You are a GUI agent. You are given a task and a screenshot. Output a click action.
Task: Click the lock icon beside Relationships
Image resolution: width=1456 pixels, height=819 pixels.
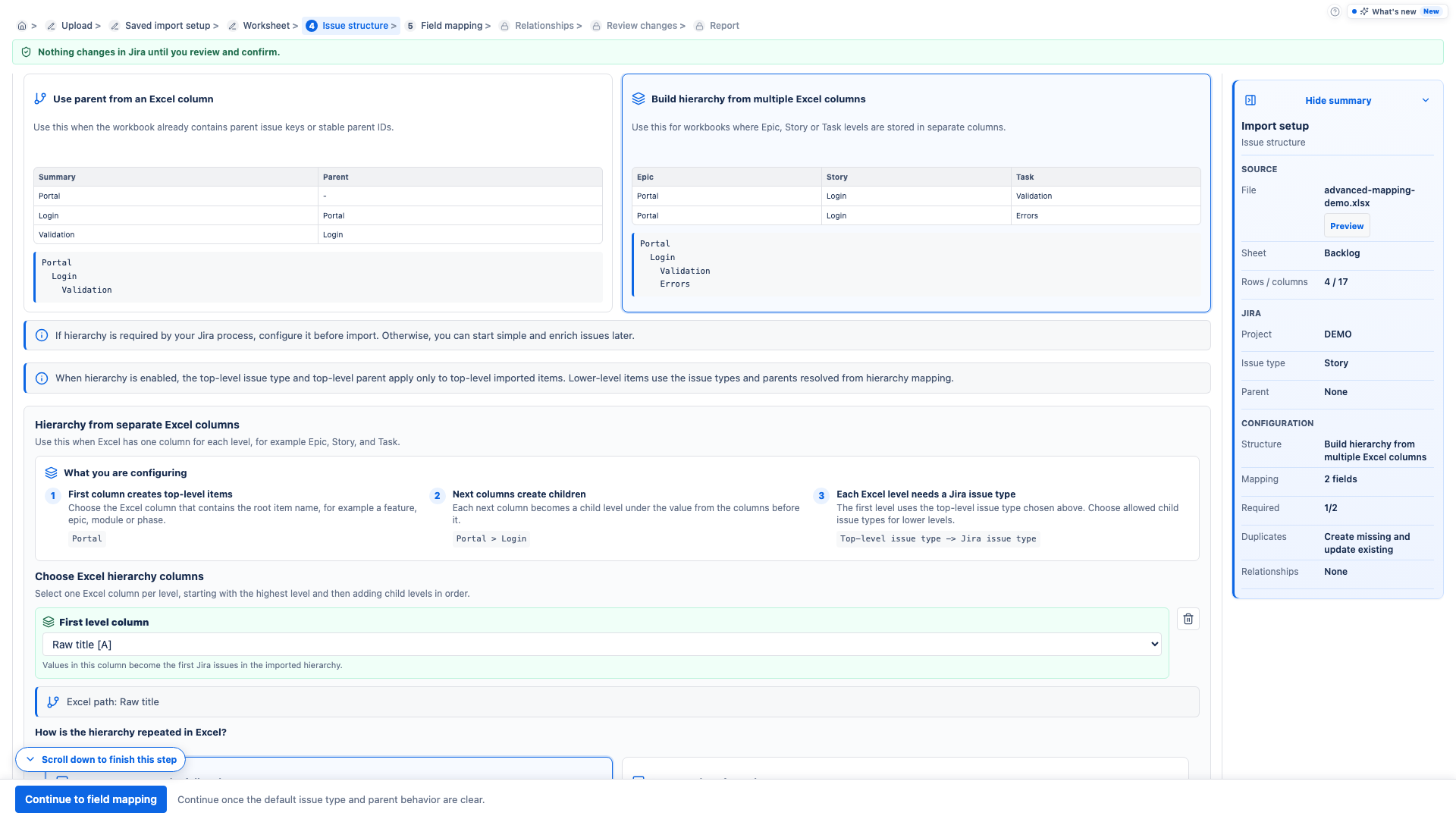tap(504, 26)
